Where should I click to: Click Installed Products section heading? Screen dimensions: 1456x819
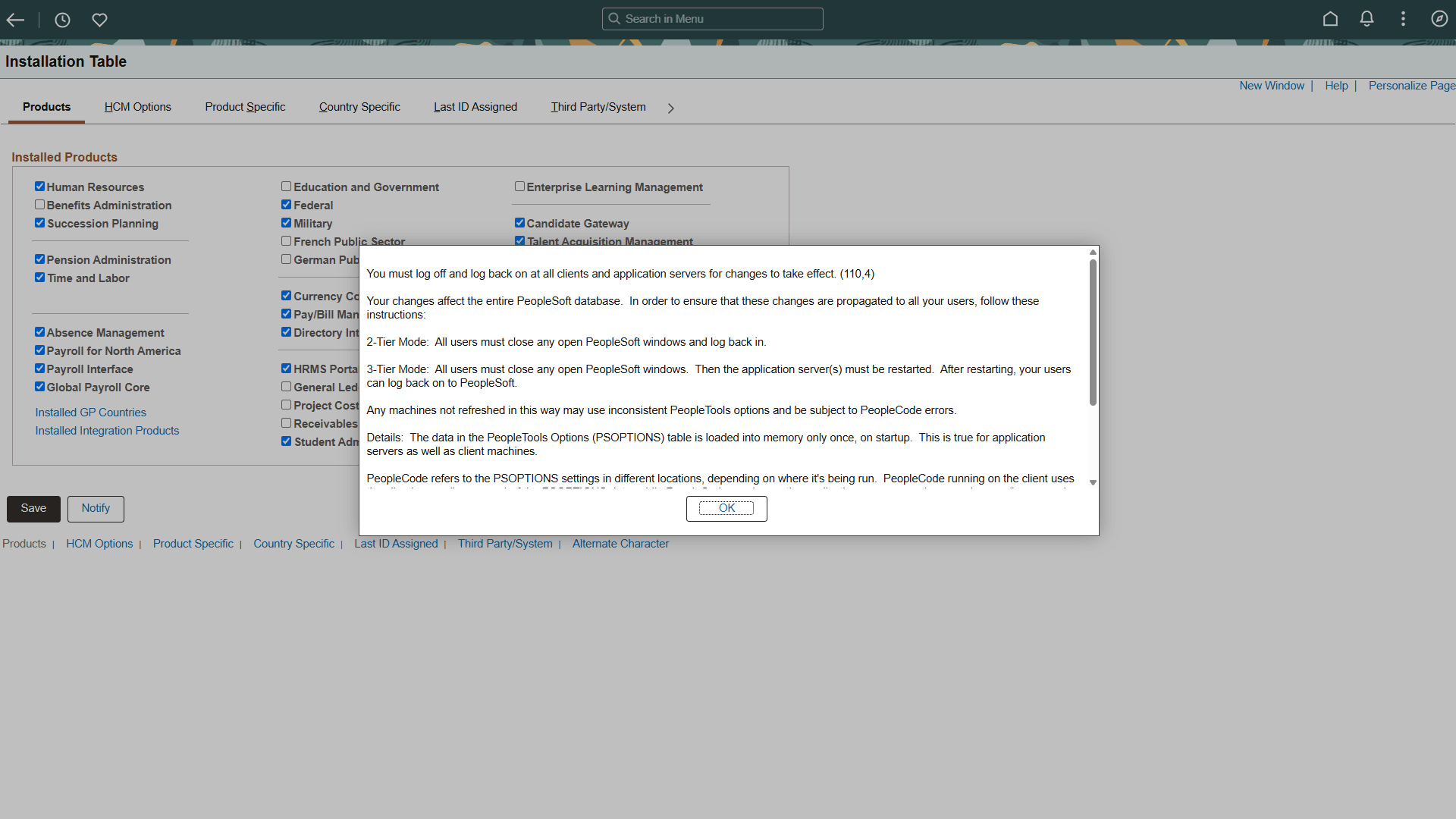tap(64, 157)
